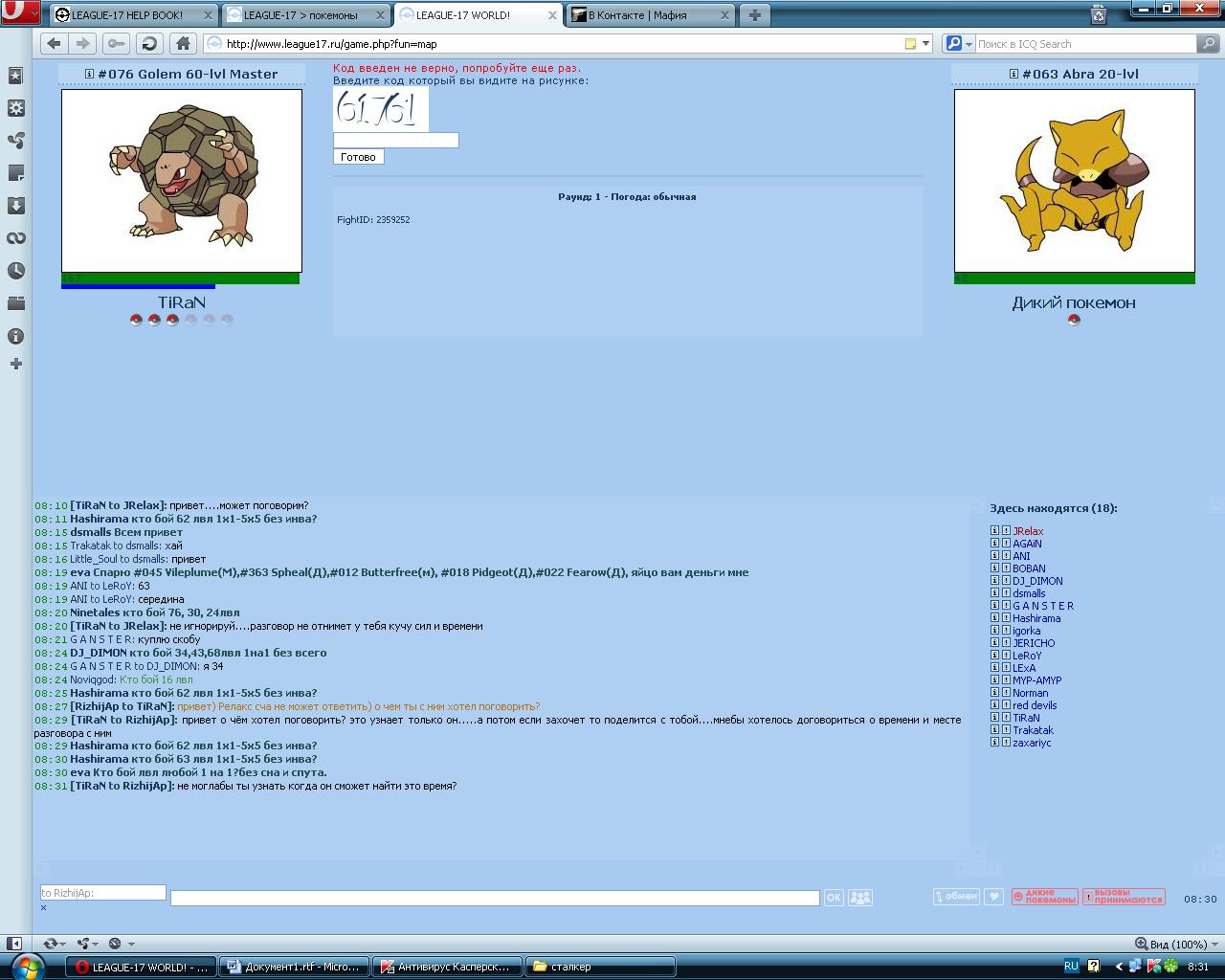Image resolution: width=1225 pixels, height=980 pixels.
Task: Click the Golem pokemon image
Action: tap(182, 181)
